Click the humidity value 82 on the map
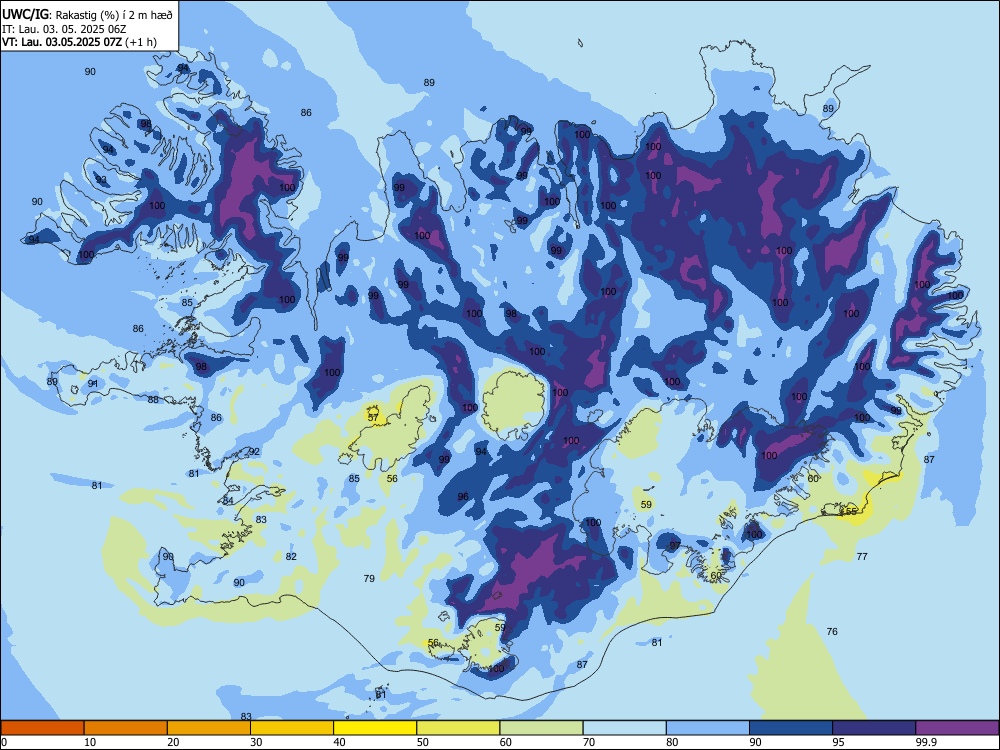Viewport: 1000px width, 750px height. pyautogui.click(x=291, y=556)
